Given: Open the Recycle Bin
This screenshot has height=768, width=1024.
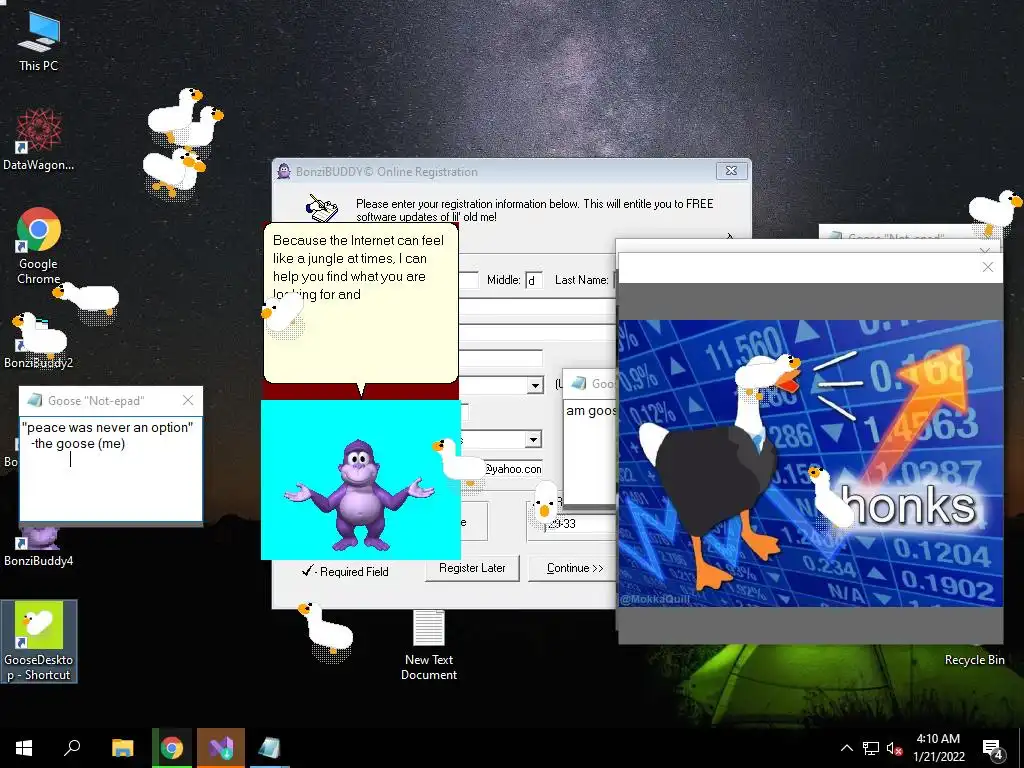Looking at the screenshot, I should (x=974, y=660).
